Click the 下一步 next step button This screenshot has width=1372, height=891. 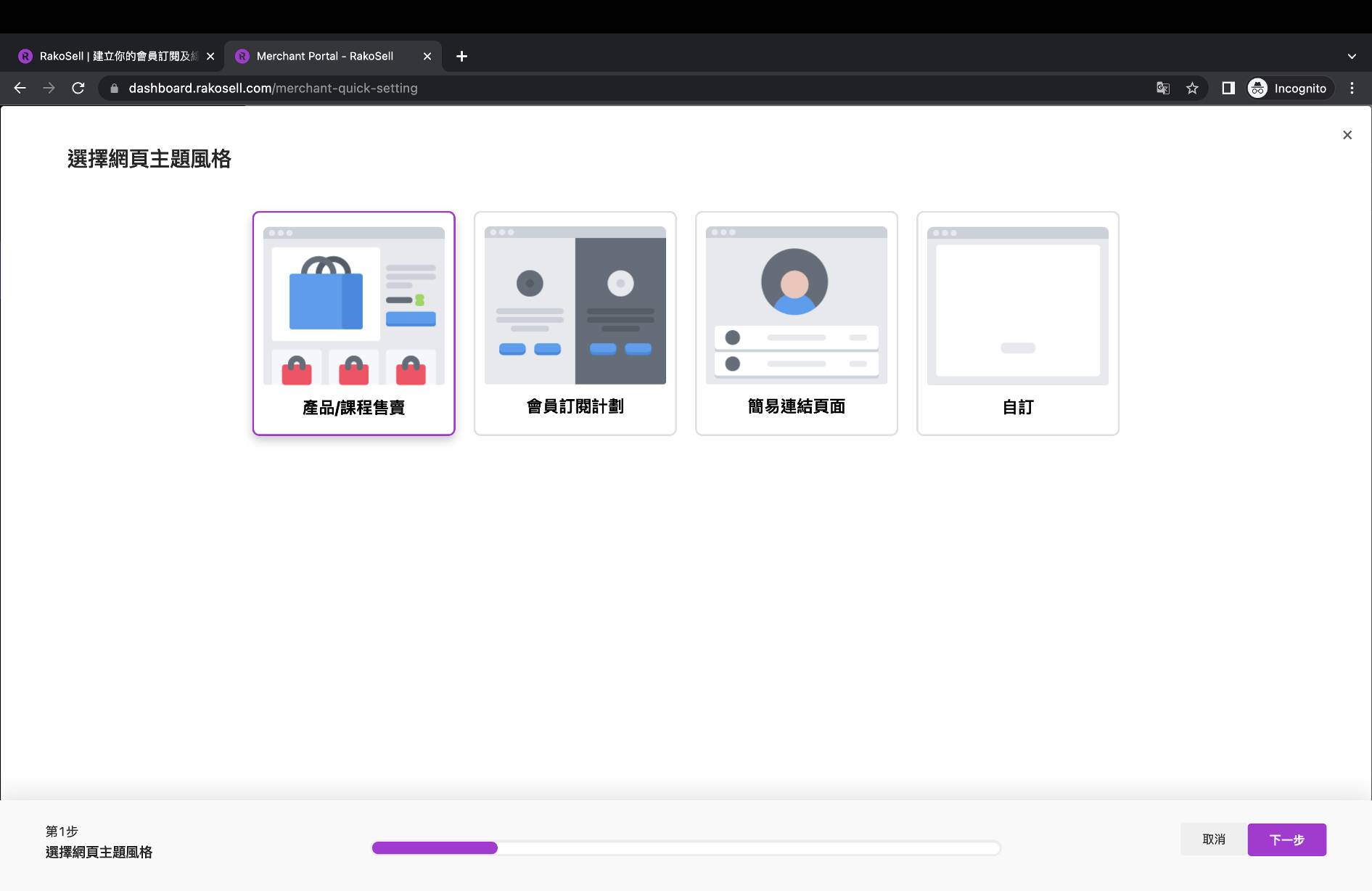(1286, 839)
